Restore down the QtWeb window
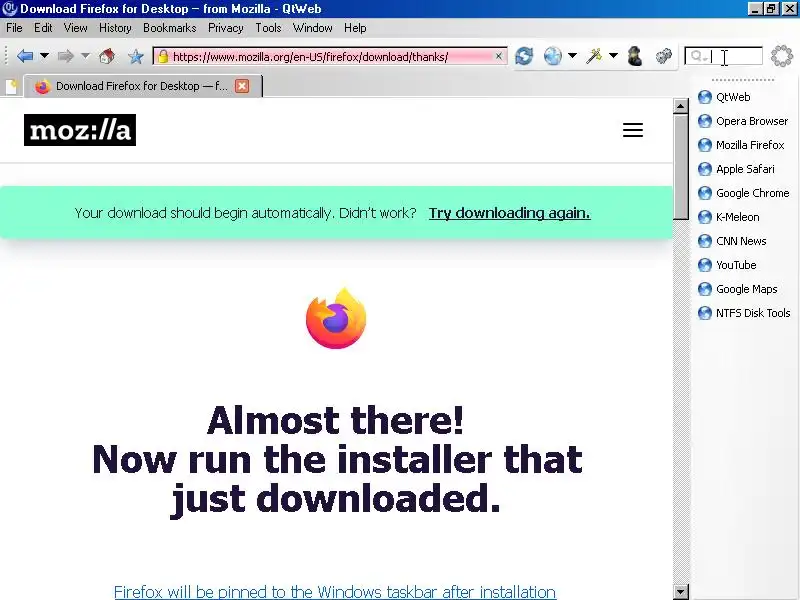The height and width of the screenshot is (600, 800). 771,9
